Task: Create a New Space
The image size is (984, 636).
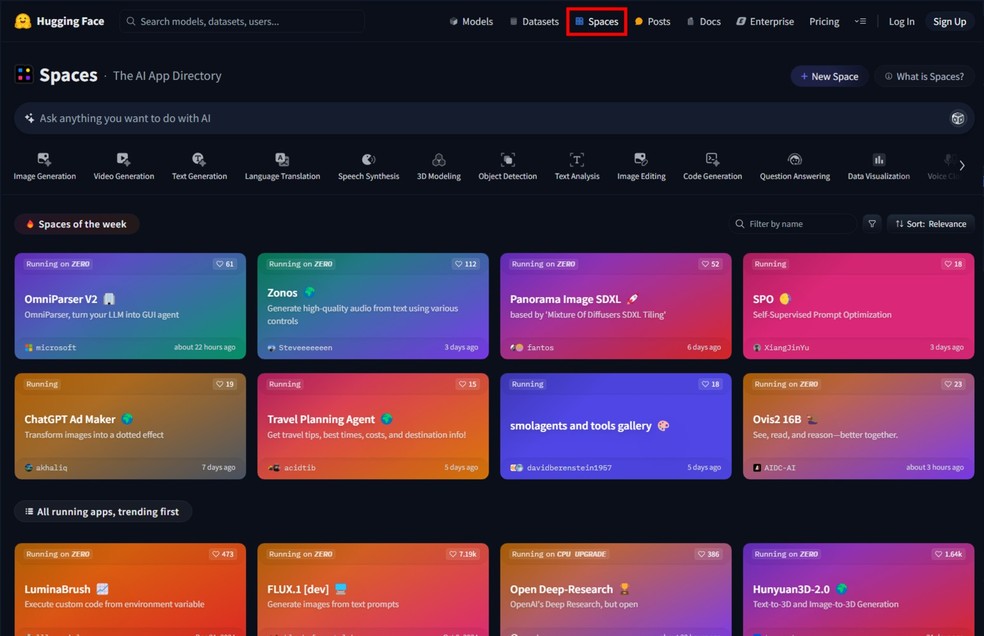Action: click(x=829, y=76)
